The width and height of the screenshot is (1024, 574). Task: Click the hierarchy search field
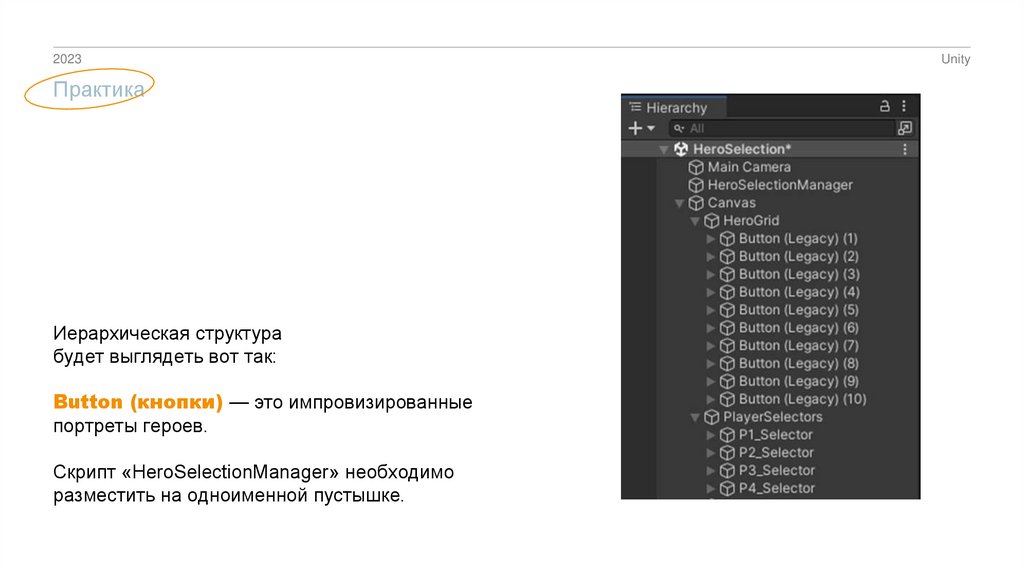tap(785, 128)
